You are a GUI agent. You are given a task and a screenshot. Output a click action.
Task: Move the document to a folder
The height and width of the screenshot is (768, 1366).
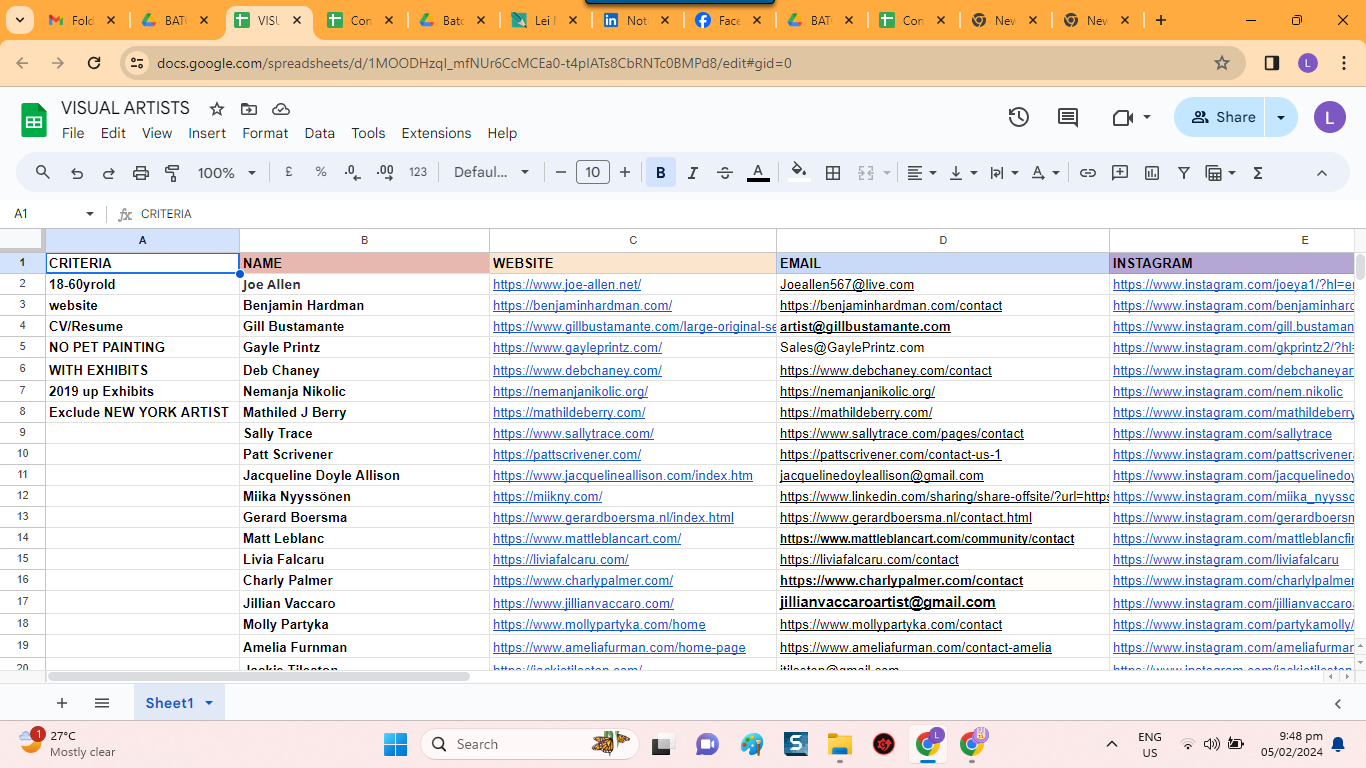(x=249, y=108)
